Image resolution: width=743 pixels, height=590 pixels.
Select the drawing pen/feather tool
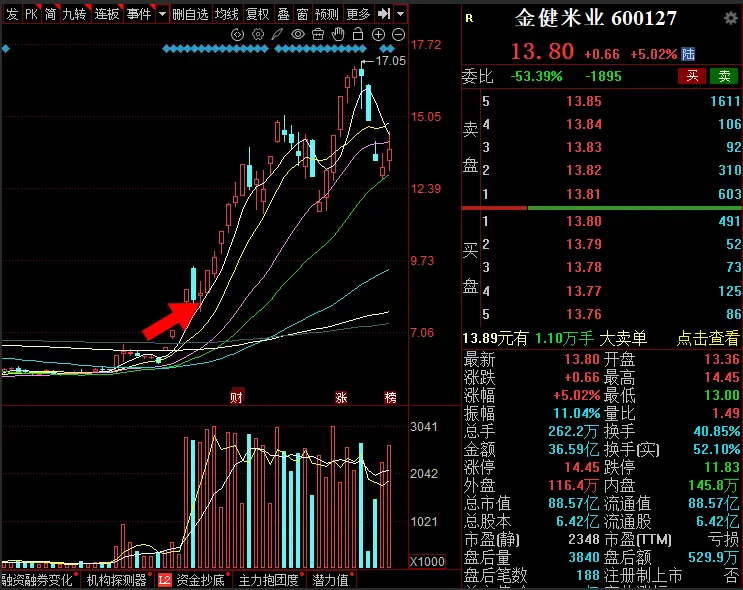pyautogui.click(x=277, y=35)
